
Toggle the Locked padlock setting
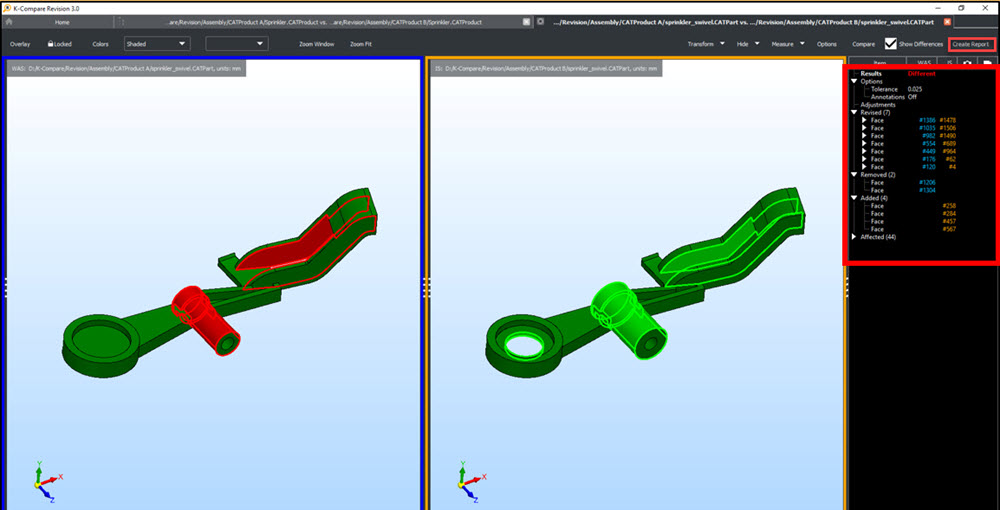pyautogui.click(x=59, y=44)
